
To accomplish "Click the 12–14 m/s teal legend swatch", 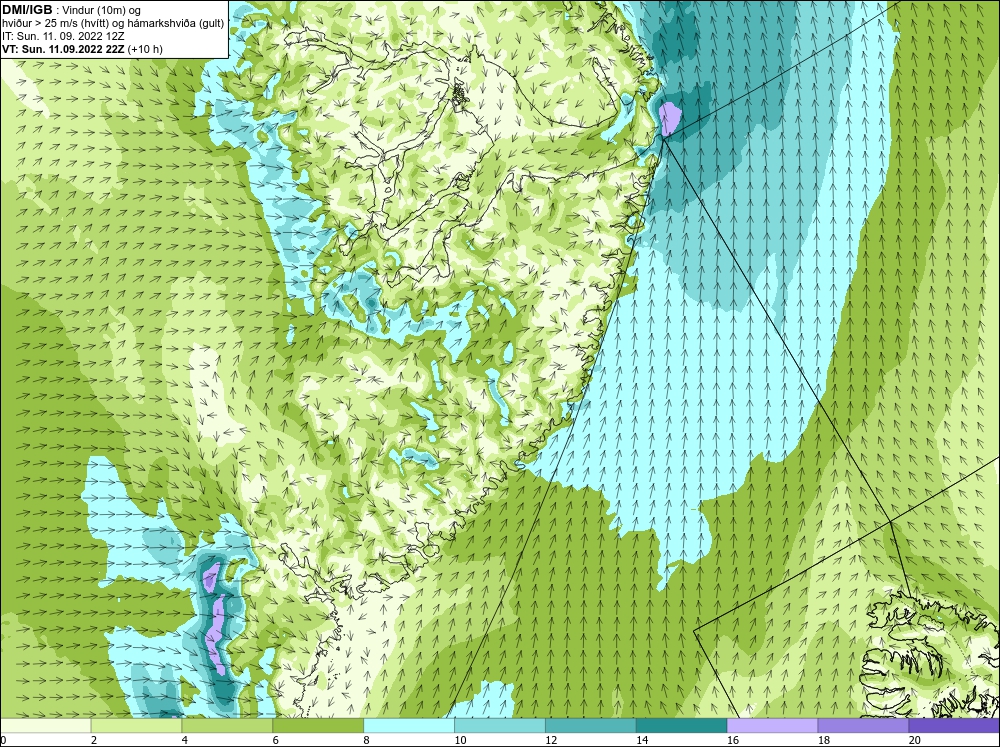I will (x=591, y=725).
